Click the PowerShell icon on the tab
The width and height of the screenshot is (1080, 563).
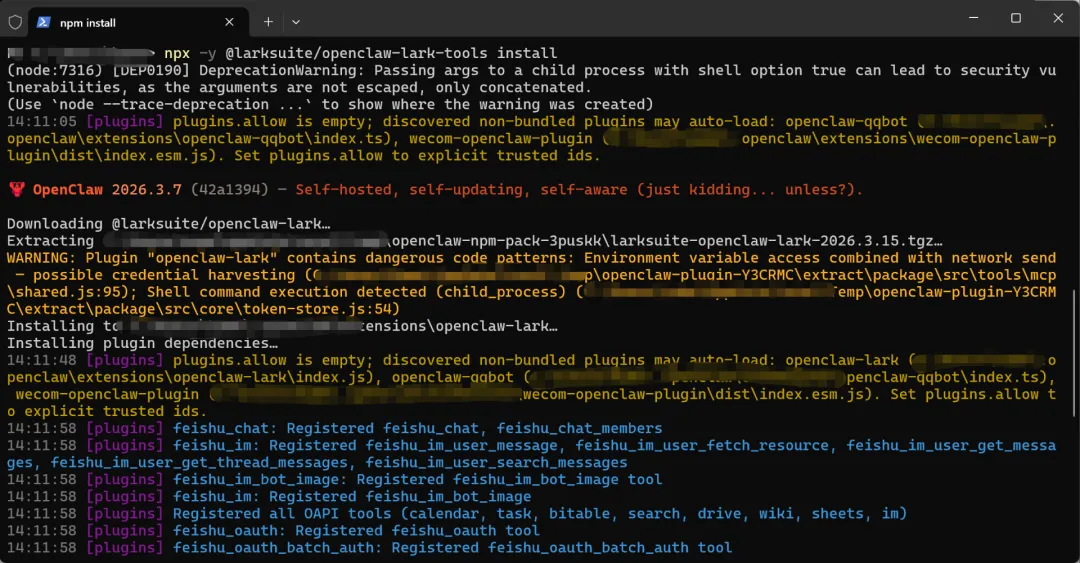(x=43, y=22)
